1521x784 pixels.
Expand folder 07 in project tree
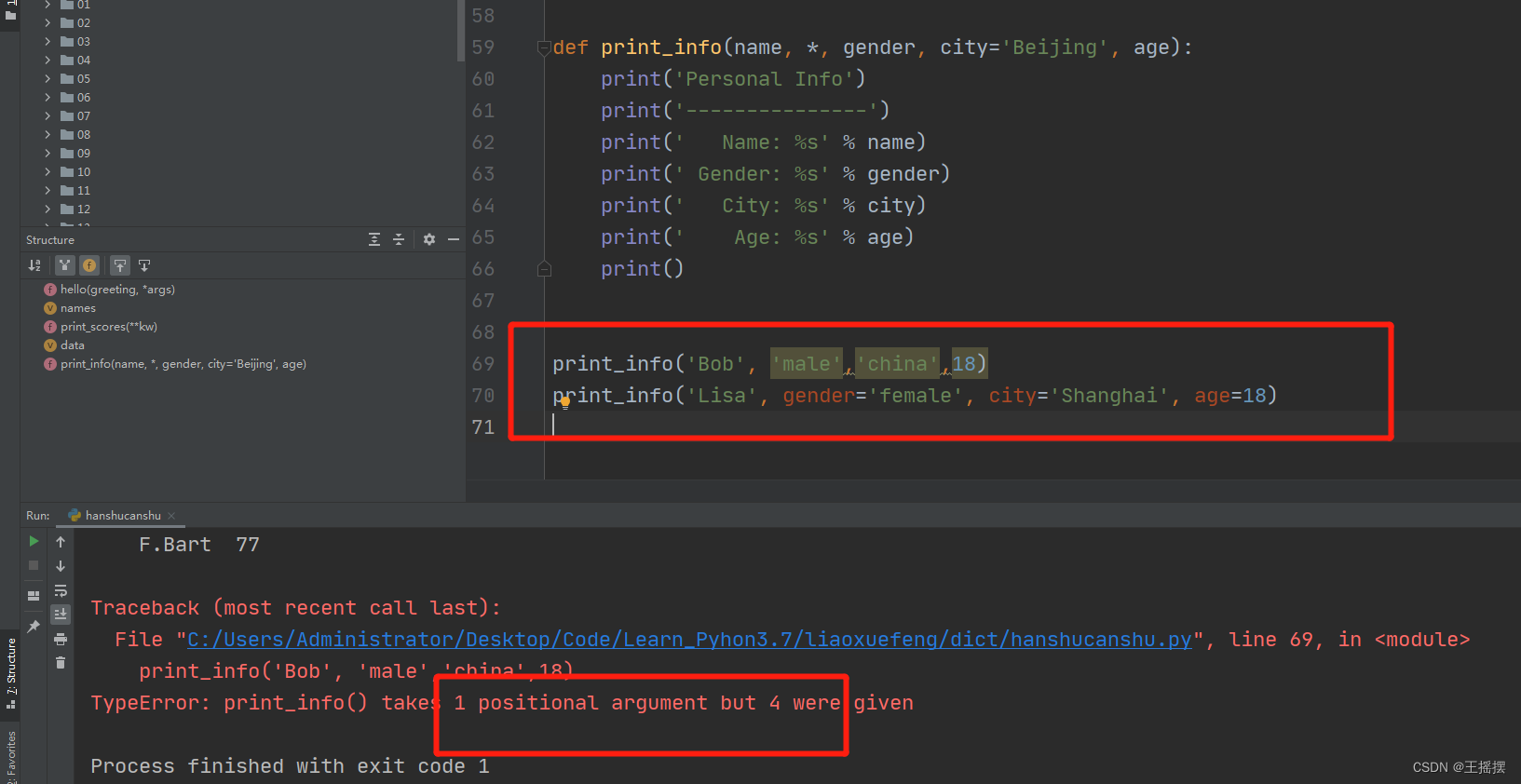pyautogui.click(x=48, y=115)
